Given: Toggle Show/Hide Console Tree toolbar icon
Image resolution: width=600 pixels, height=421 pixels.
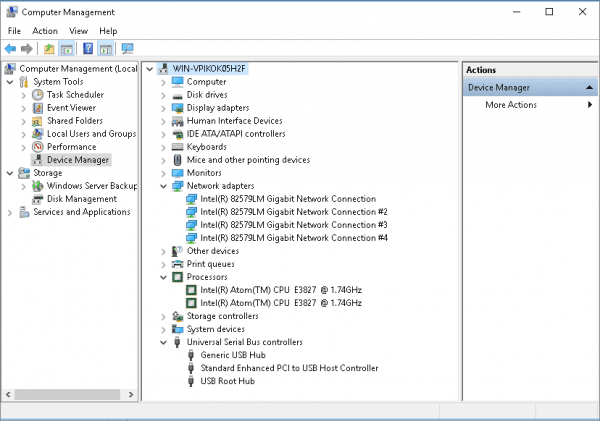Looking at the screenshot, I should coord(67,49).
